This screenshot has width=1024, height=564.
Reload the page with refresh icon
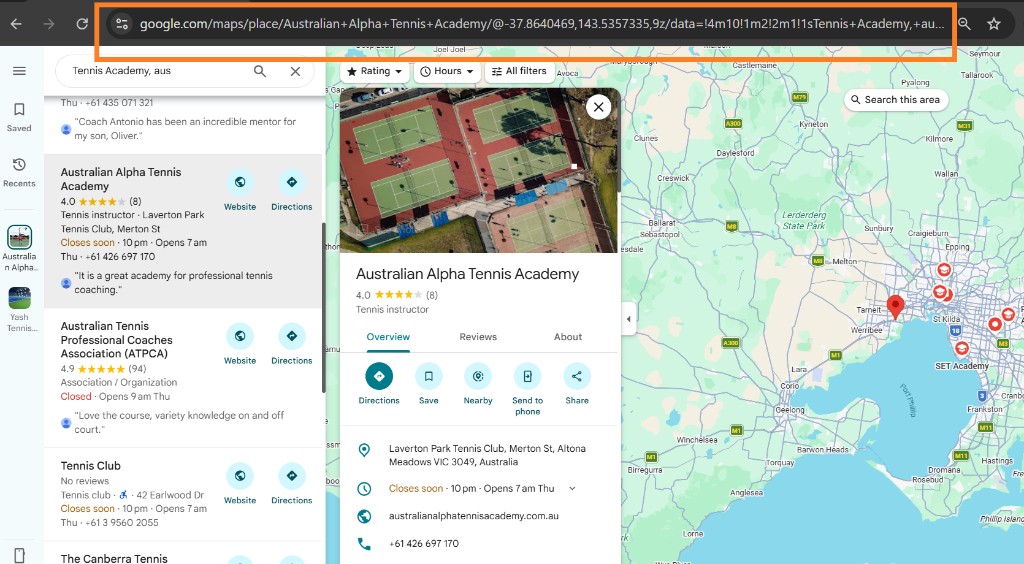pos(82,24)
